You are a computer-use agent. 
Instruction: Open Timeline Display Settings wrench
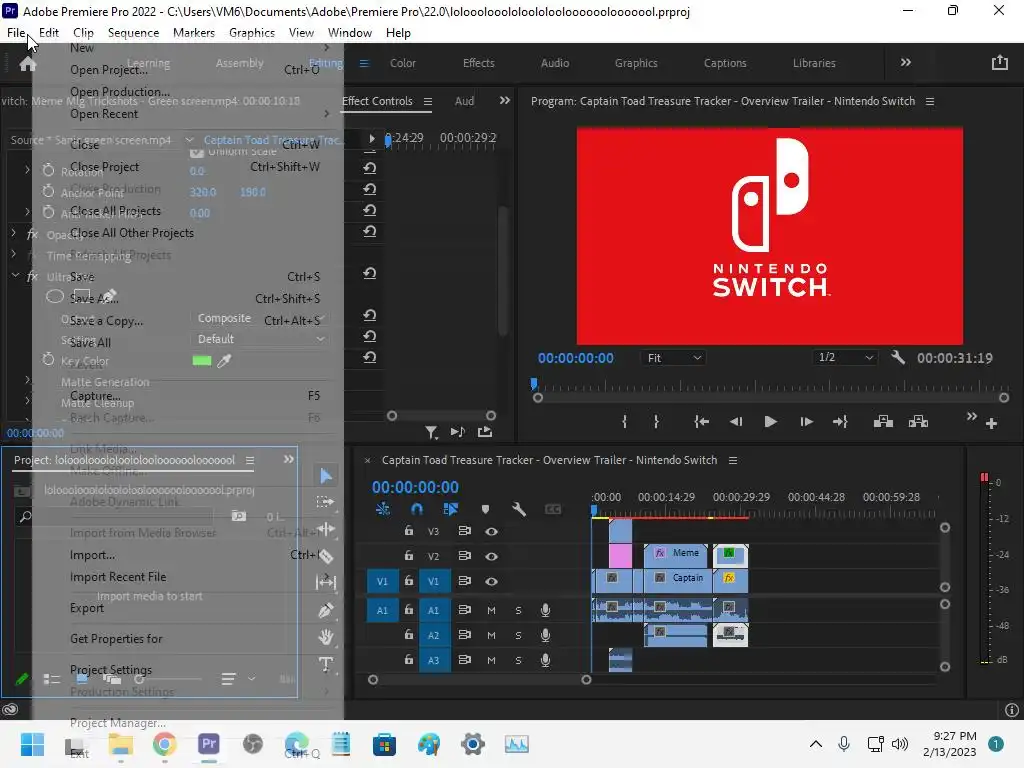pyautogui.click(x=519, y=509)
